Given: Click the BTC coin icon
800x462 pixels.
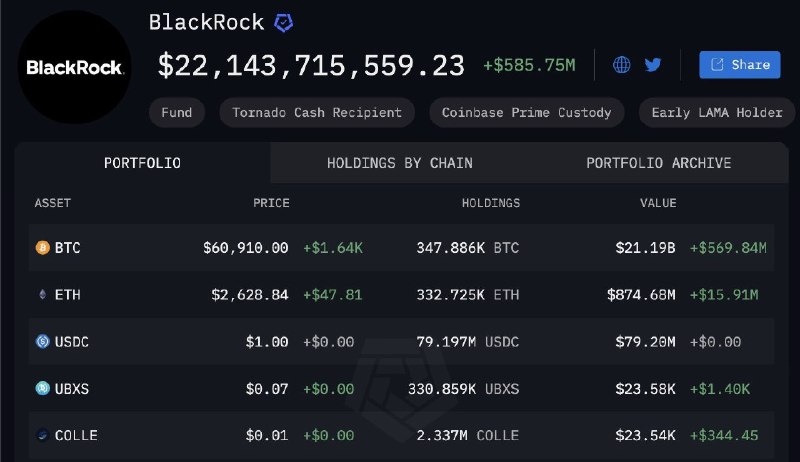Looking at the screenshot, I should coord(43,248).
